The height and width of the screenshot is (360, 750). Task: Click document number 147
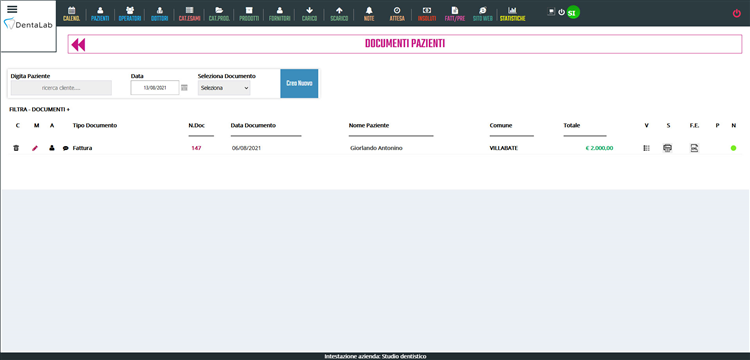196,148
